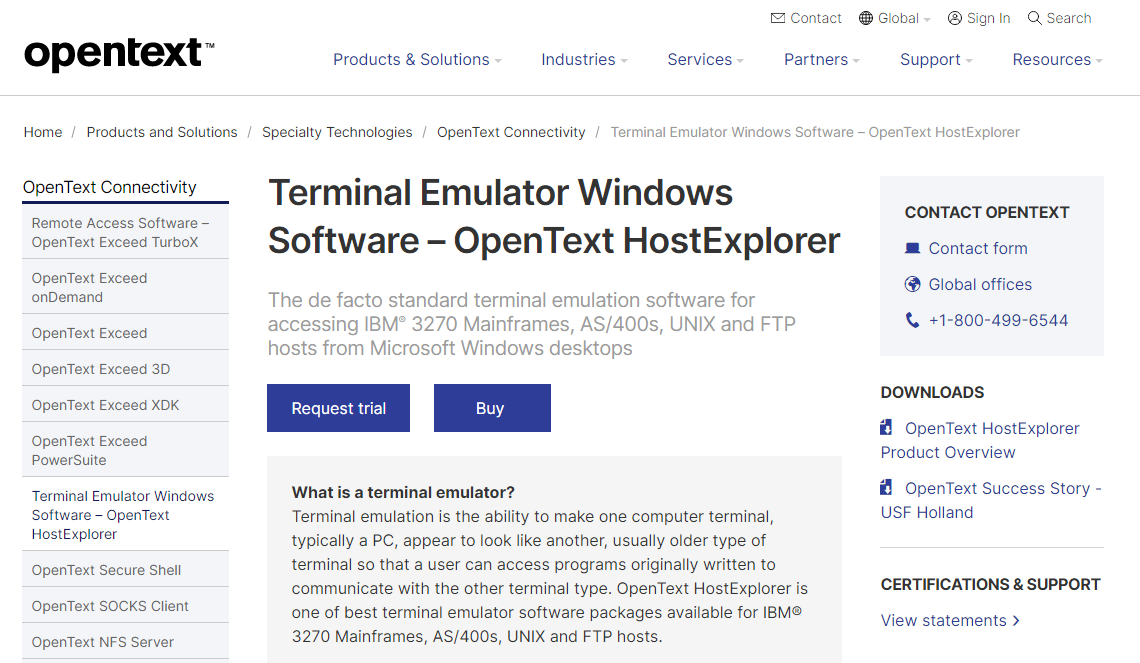The height and width of the screenshot is (663, 1140).
Task: Click the Request trial button
Action: point(338,408)
